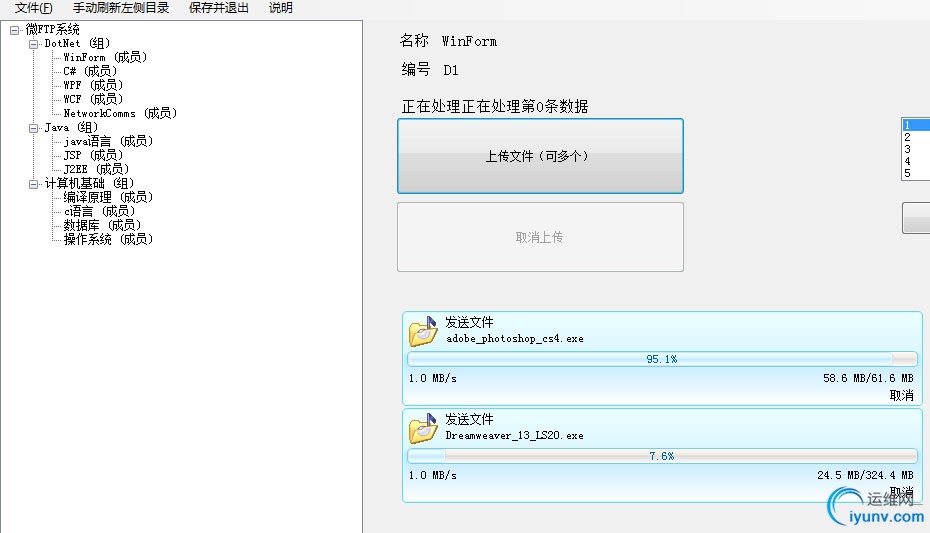Select J2EE (成员) tree node

pyautogui.click(x=96, y=170)
